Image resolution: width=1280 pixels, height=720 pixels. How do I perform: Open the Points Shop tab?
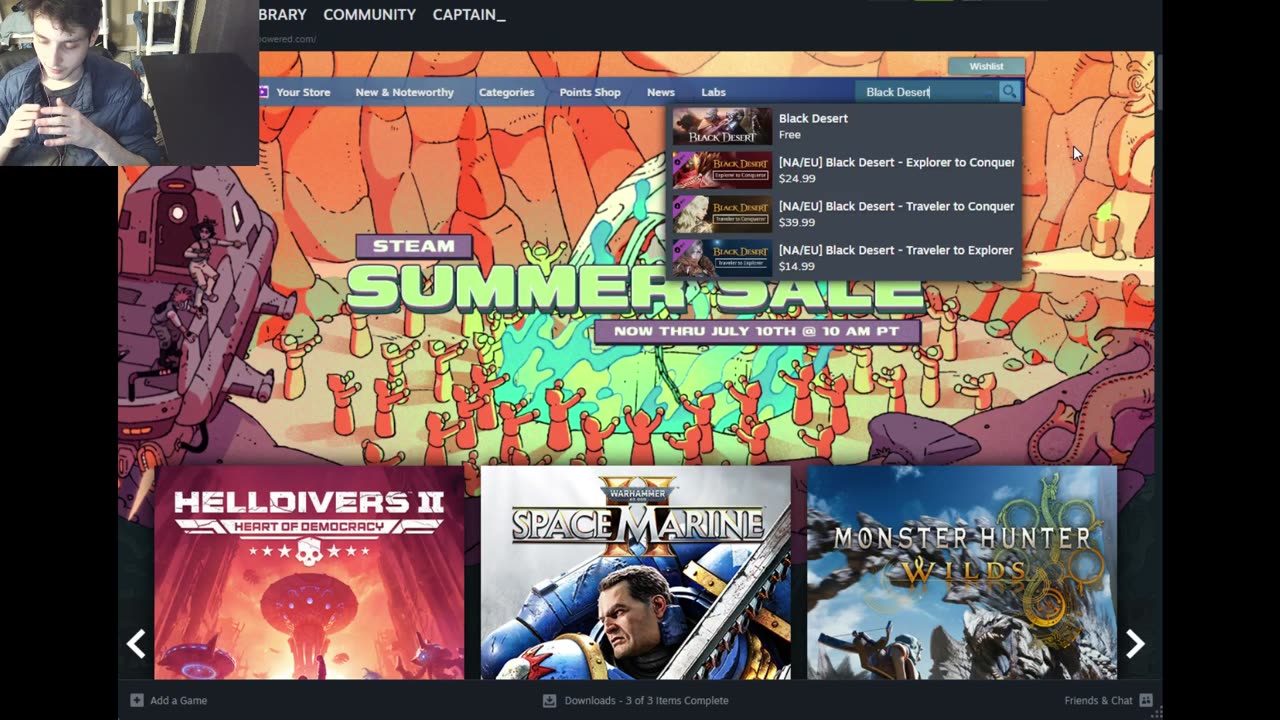(x=590, y=92)
